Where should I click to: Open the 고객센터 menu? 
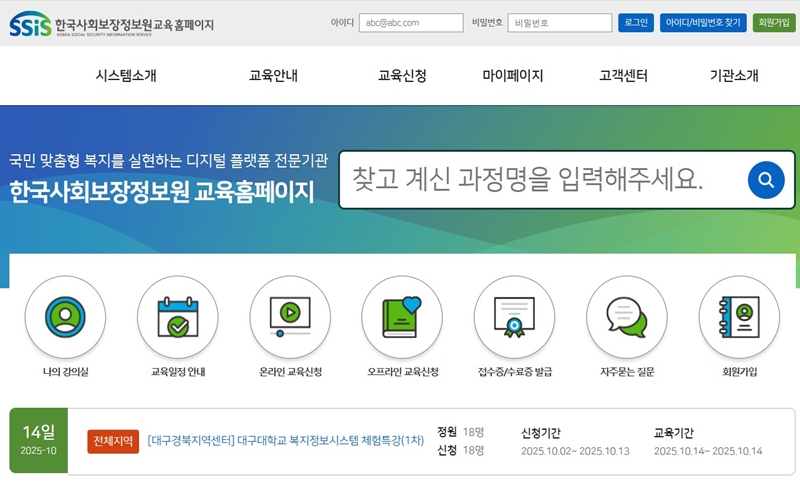(623, 76)
